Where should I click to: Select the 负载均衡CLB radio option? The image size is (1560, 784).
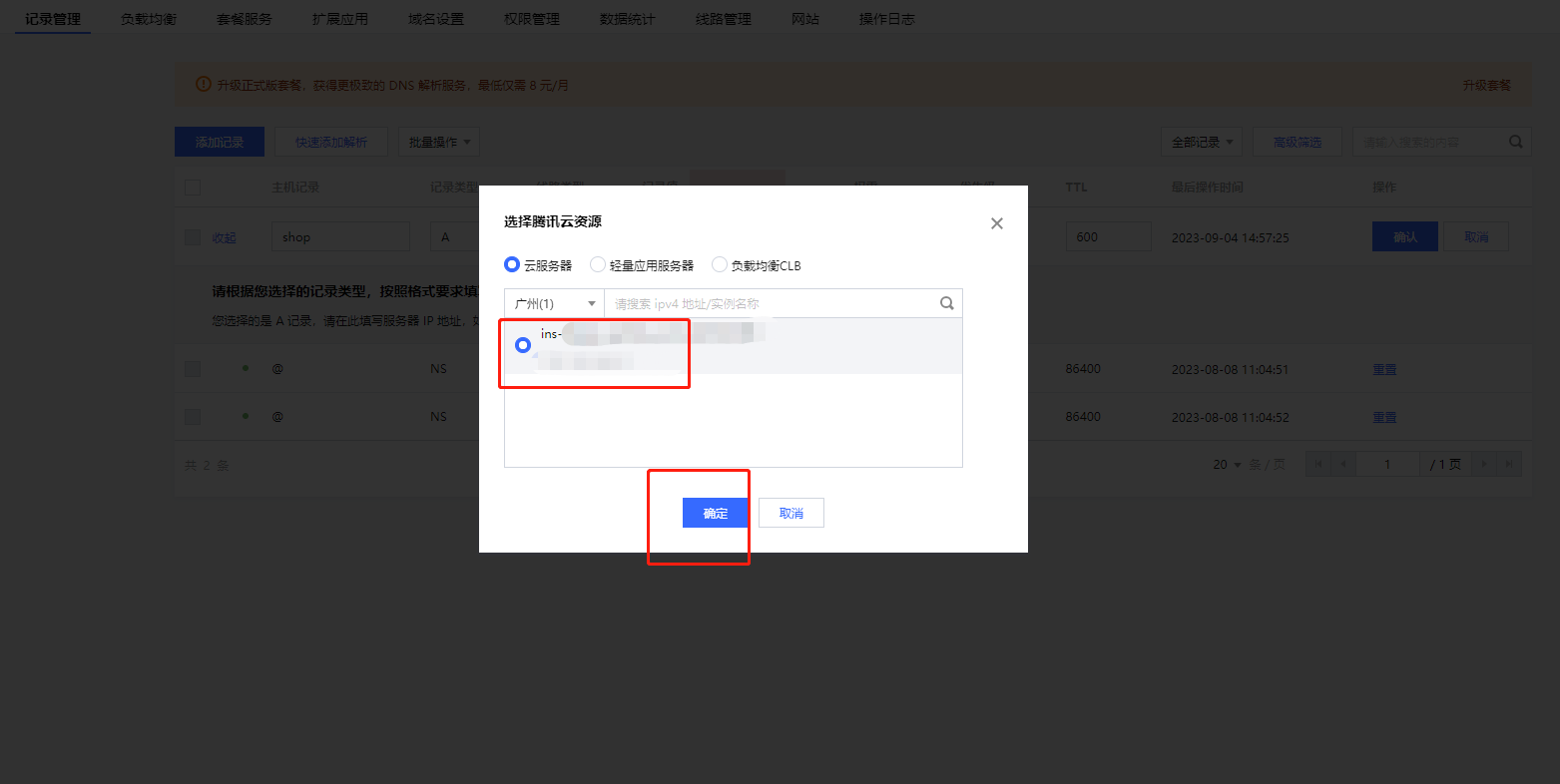(x=720, y=265)
